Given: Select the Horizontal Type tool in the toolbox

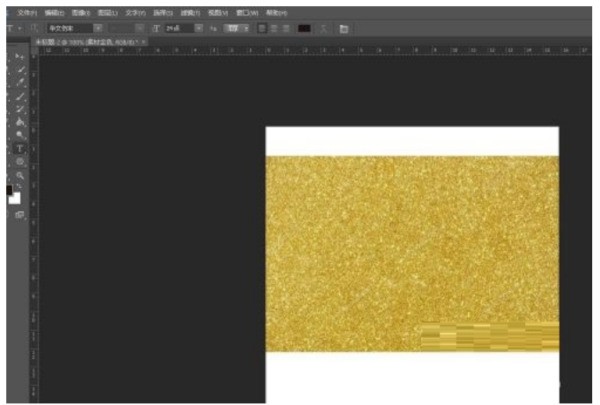Looking at the screenshot, I should click(x=19, y=148).
